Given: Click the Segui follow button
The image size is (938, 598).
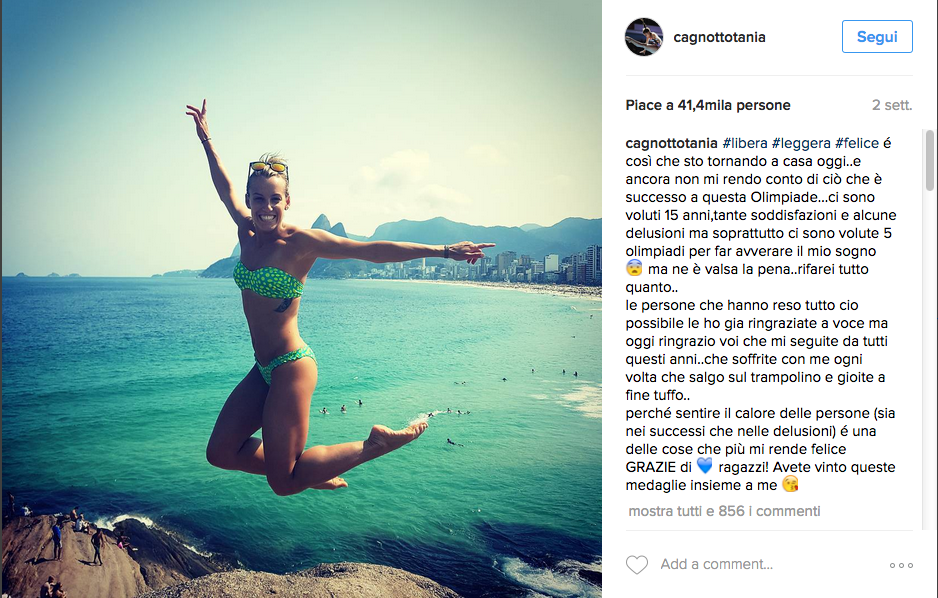Looking at the screenshot, I should point(877,36).
